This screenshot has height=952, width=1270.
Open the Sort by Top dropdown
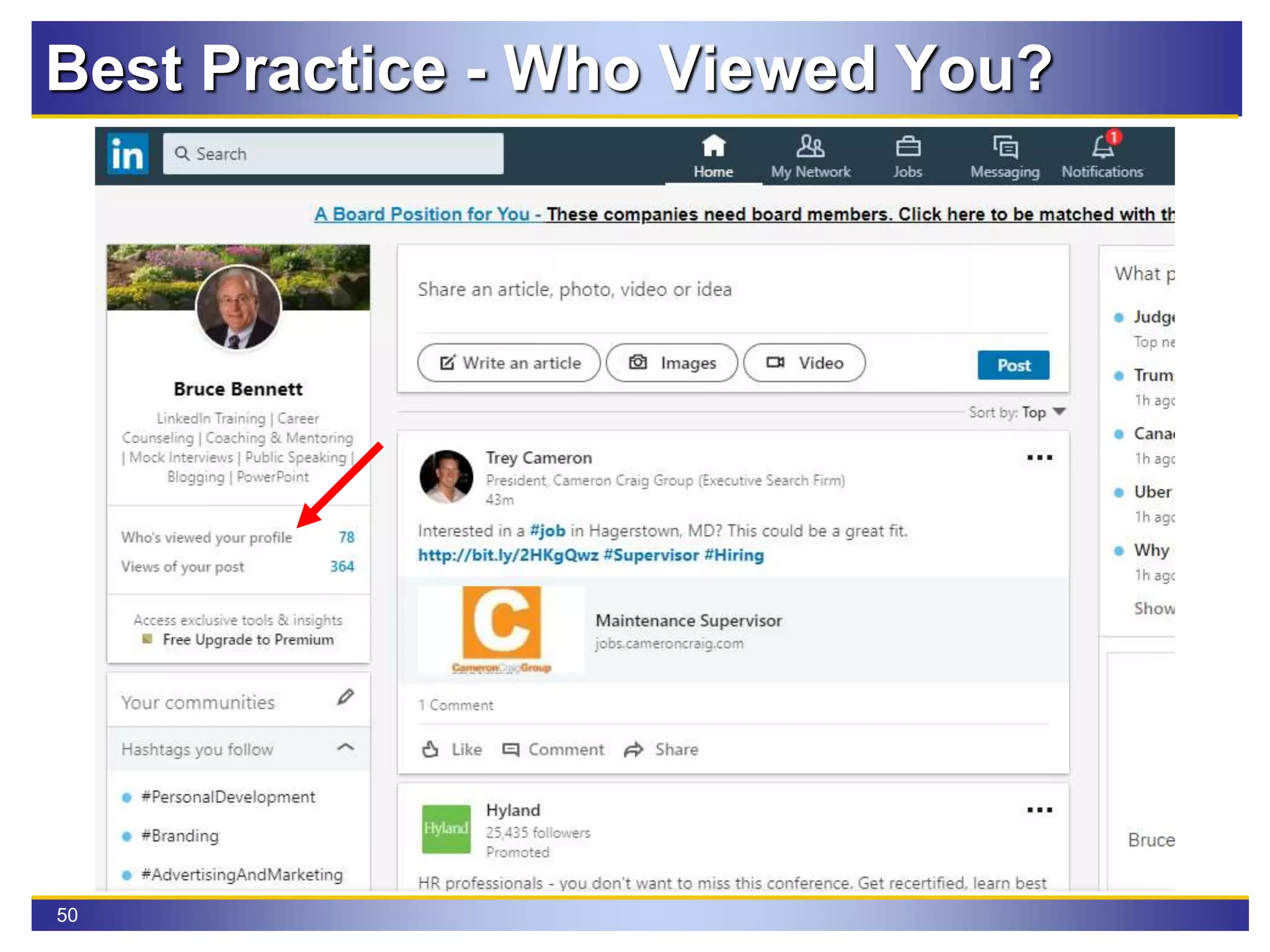(1018, 412)
